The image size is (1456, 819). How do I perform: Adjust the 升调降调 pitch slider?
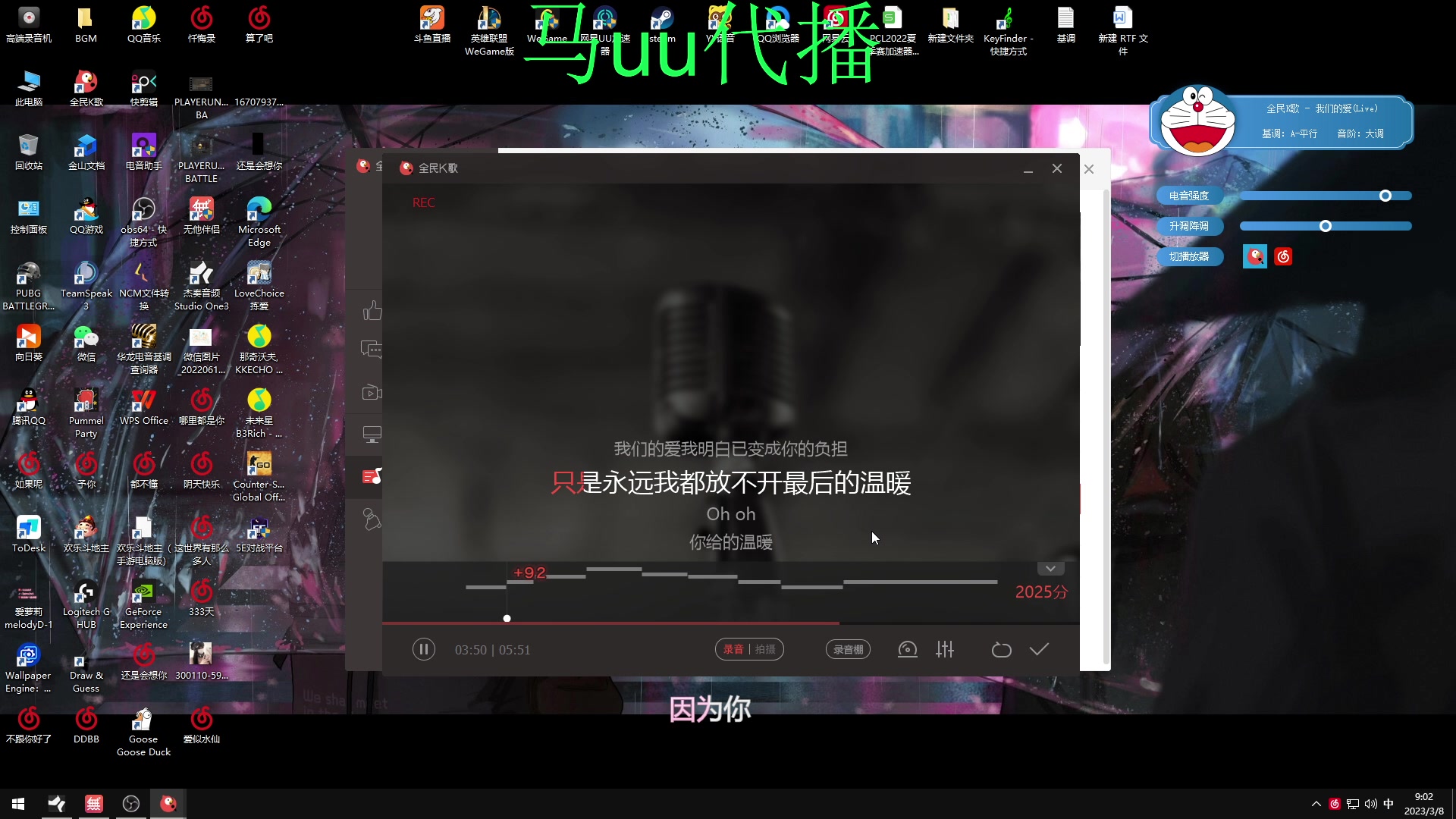[1326, 226]
